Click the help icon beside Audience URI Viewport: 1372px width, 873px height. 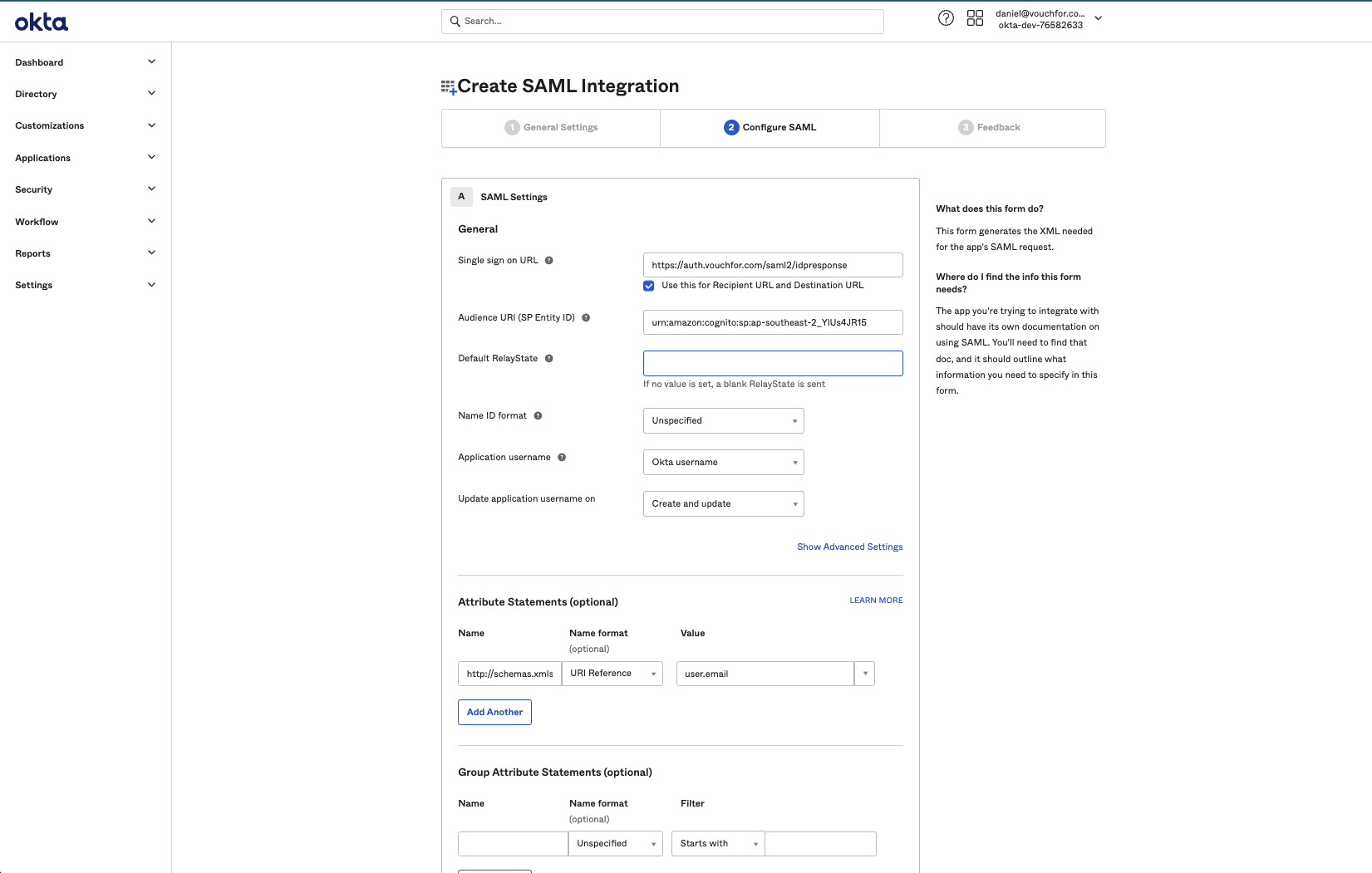tap(586, 318)
